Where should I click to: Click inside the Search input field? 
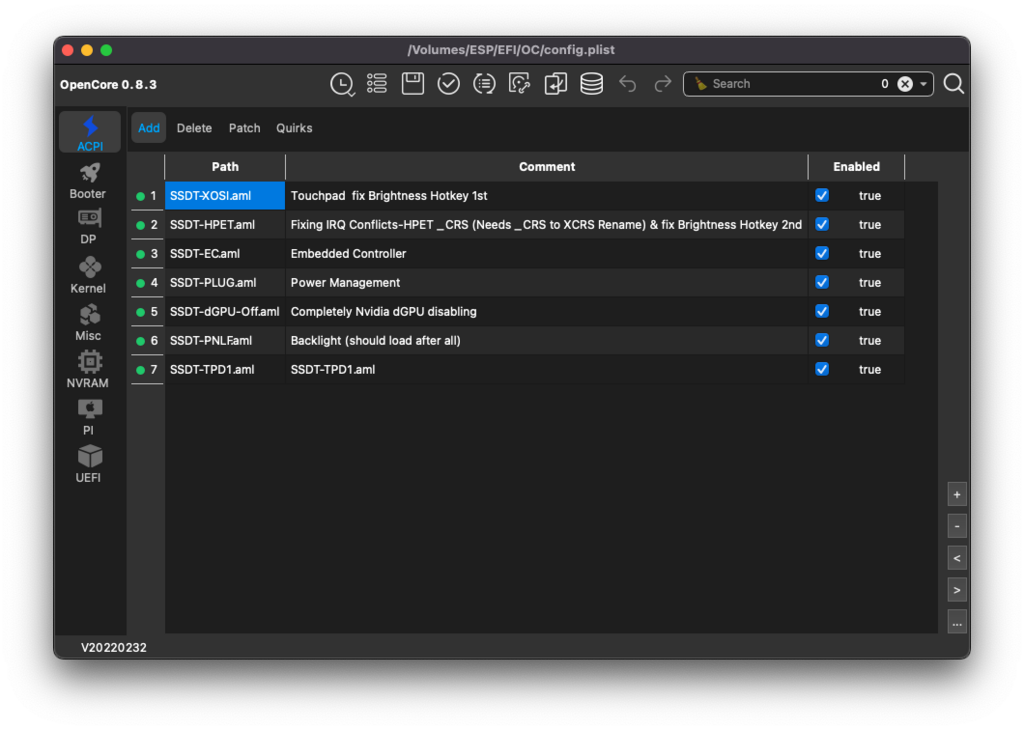pyautogui.click(x=790, y=84)
